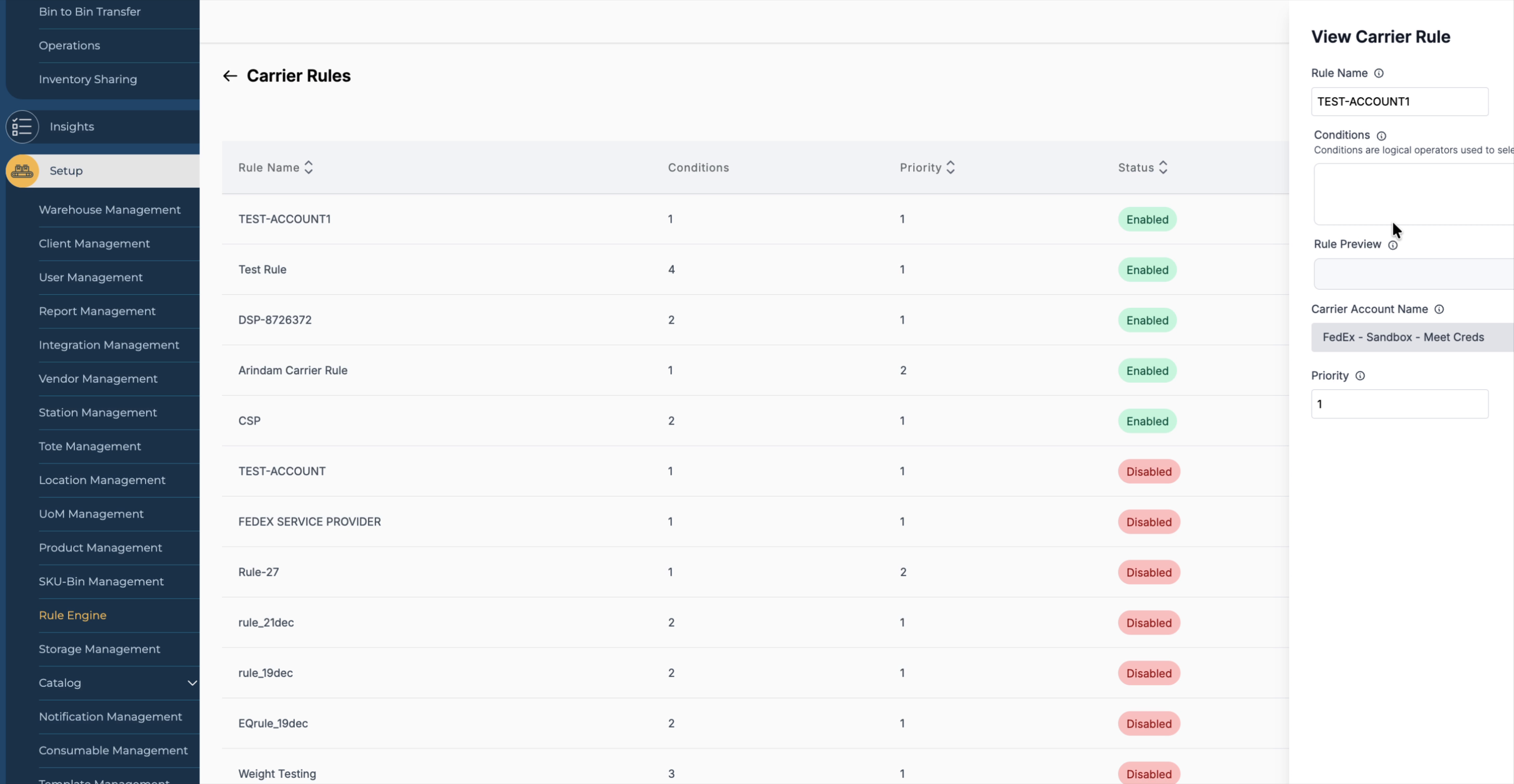
Task: Click Disabled badge for FEDEX SERVICE PROVIDER
Action: point(1148,522)
